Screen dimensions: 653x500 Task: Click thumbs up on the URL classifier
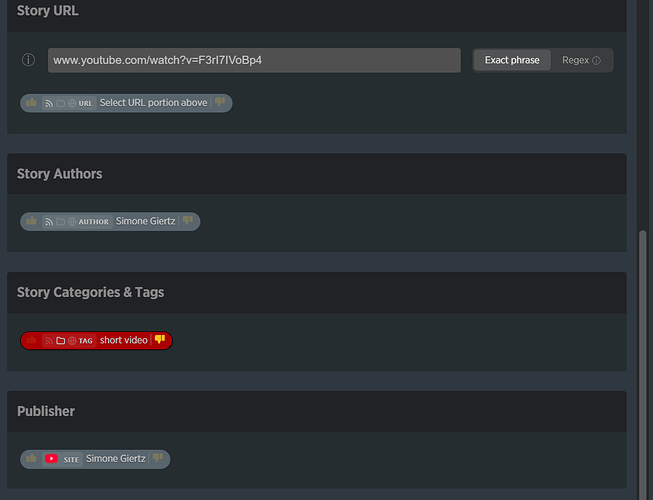tap(32, 103)
